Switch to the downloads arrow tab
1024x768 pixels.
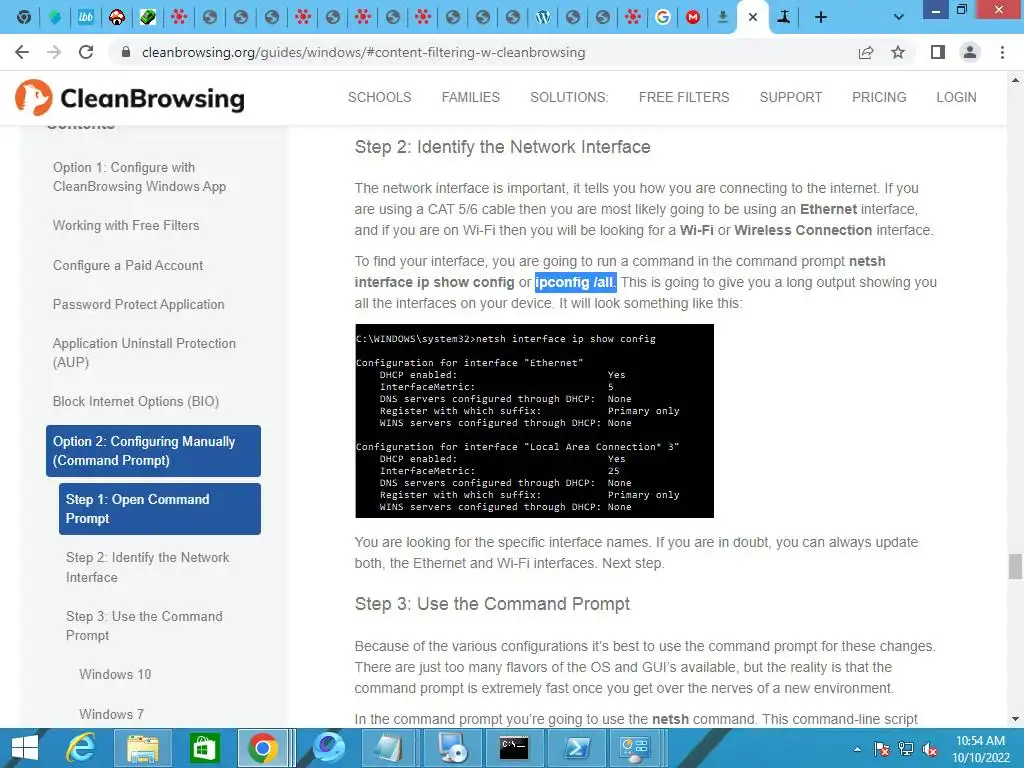tap(723, 17)
